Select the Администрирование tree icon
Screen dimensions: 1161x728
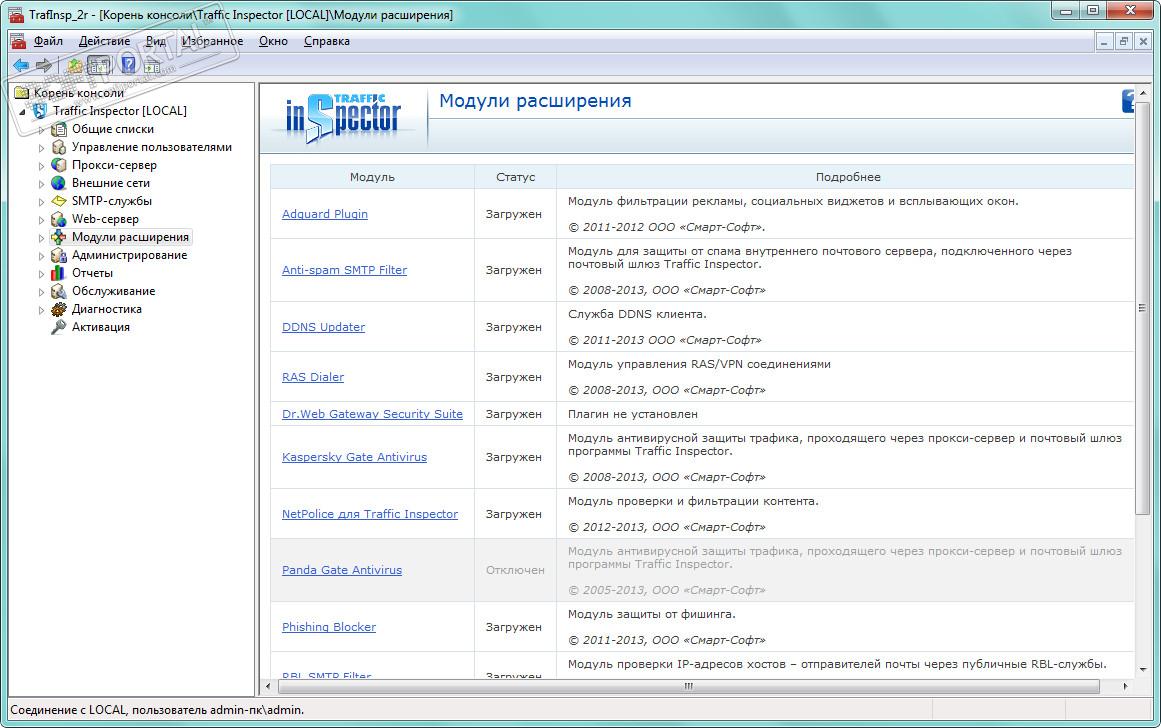coord(58,255)
